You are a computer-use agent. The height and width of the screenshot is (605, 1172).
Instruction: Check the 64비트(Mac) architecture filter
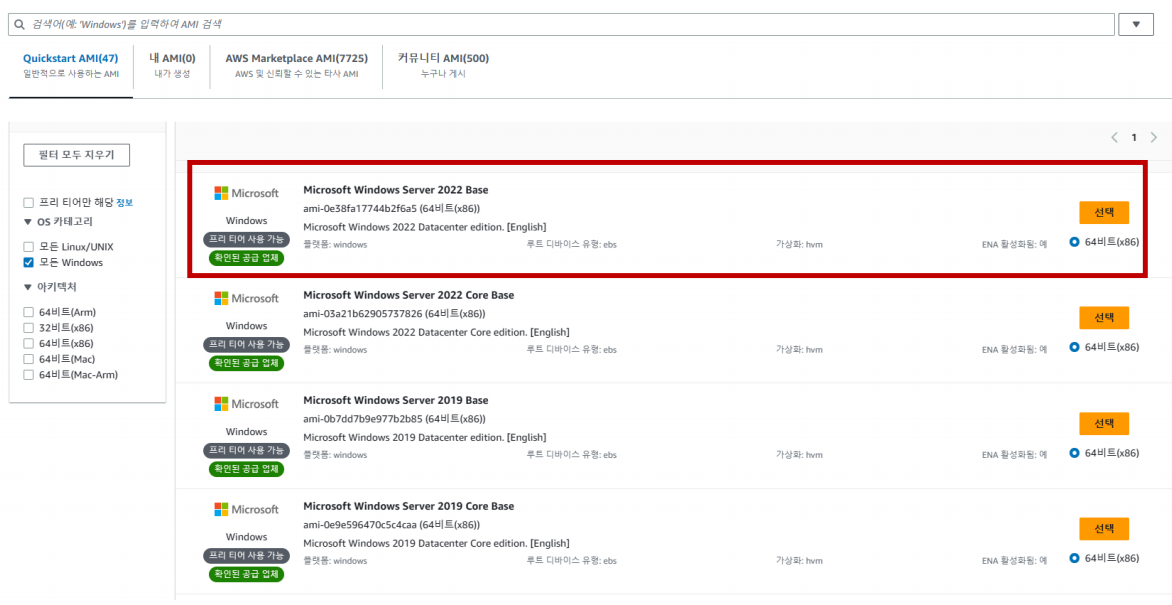[28, 359]
